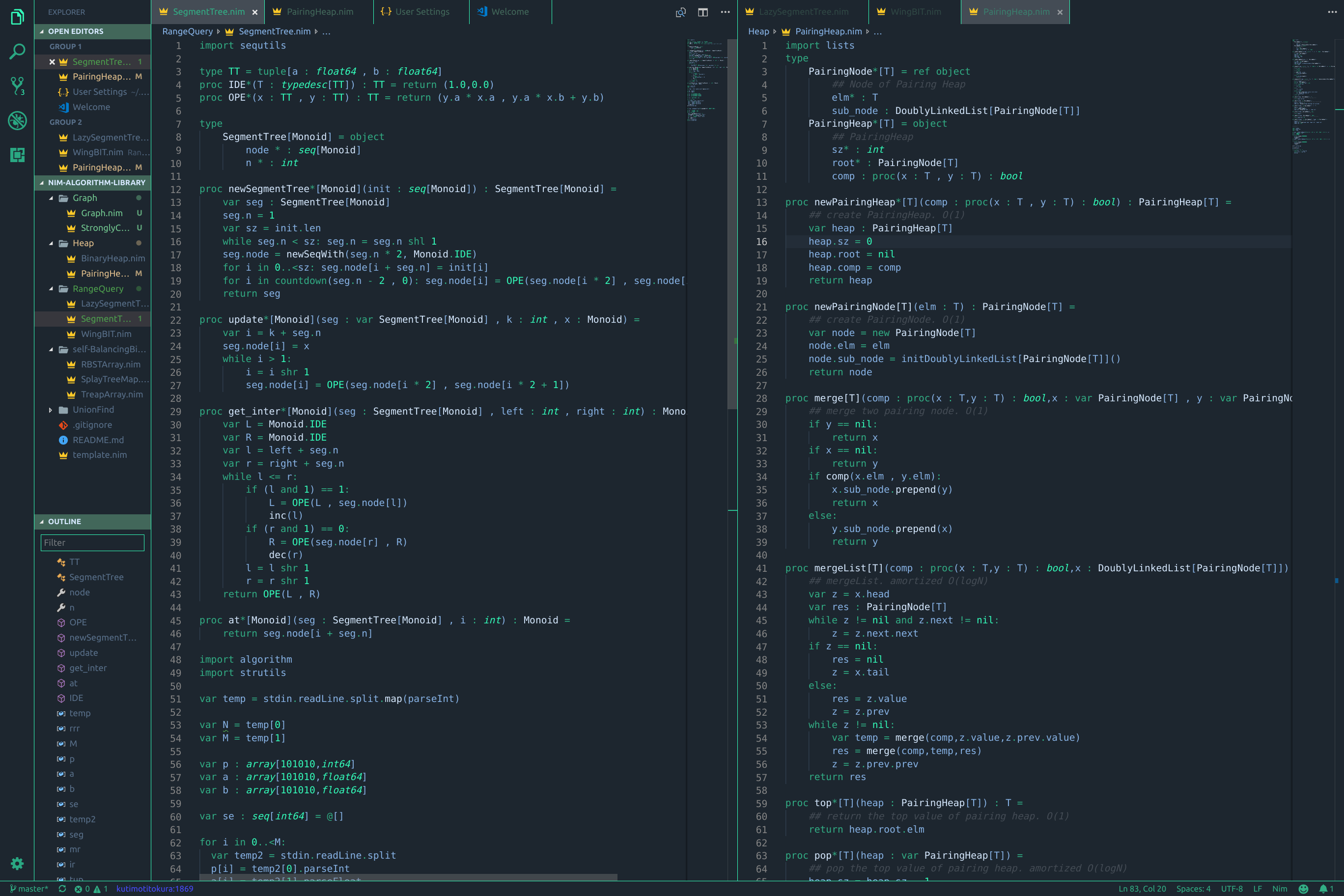Open the Extensions view icon
This screenshot has width=1344, height=896.
[x=17, y=155]
